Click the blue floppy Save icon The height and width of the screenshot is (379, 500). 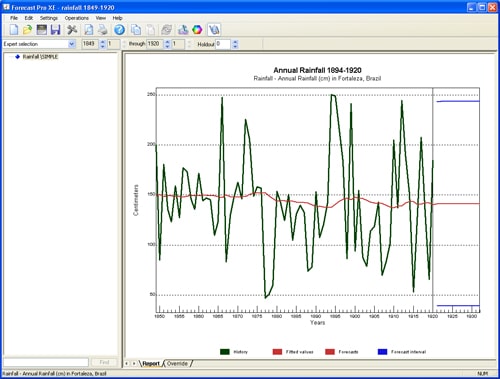(x=55, y=30)
